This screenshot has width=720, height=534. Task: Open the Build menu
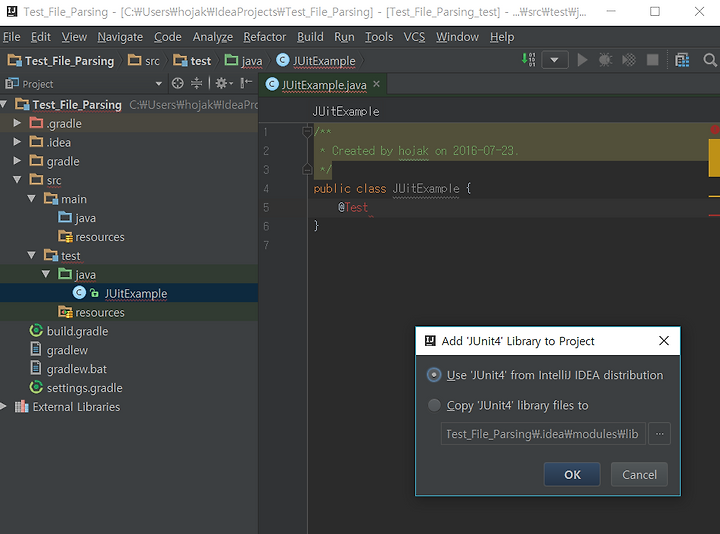310,37
